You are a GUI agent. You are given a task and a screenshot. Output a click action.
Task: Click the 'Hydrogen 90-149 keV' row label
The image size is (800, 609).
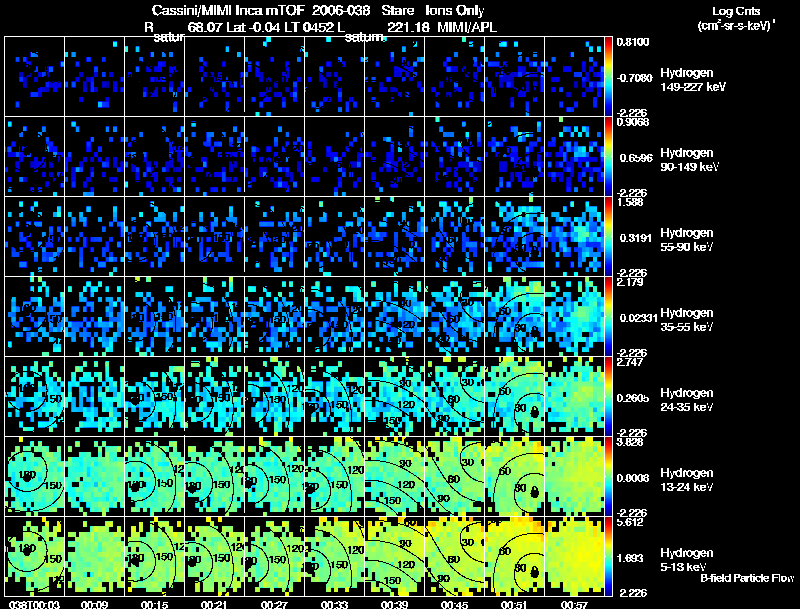[x=689, y=160]
